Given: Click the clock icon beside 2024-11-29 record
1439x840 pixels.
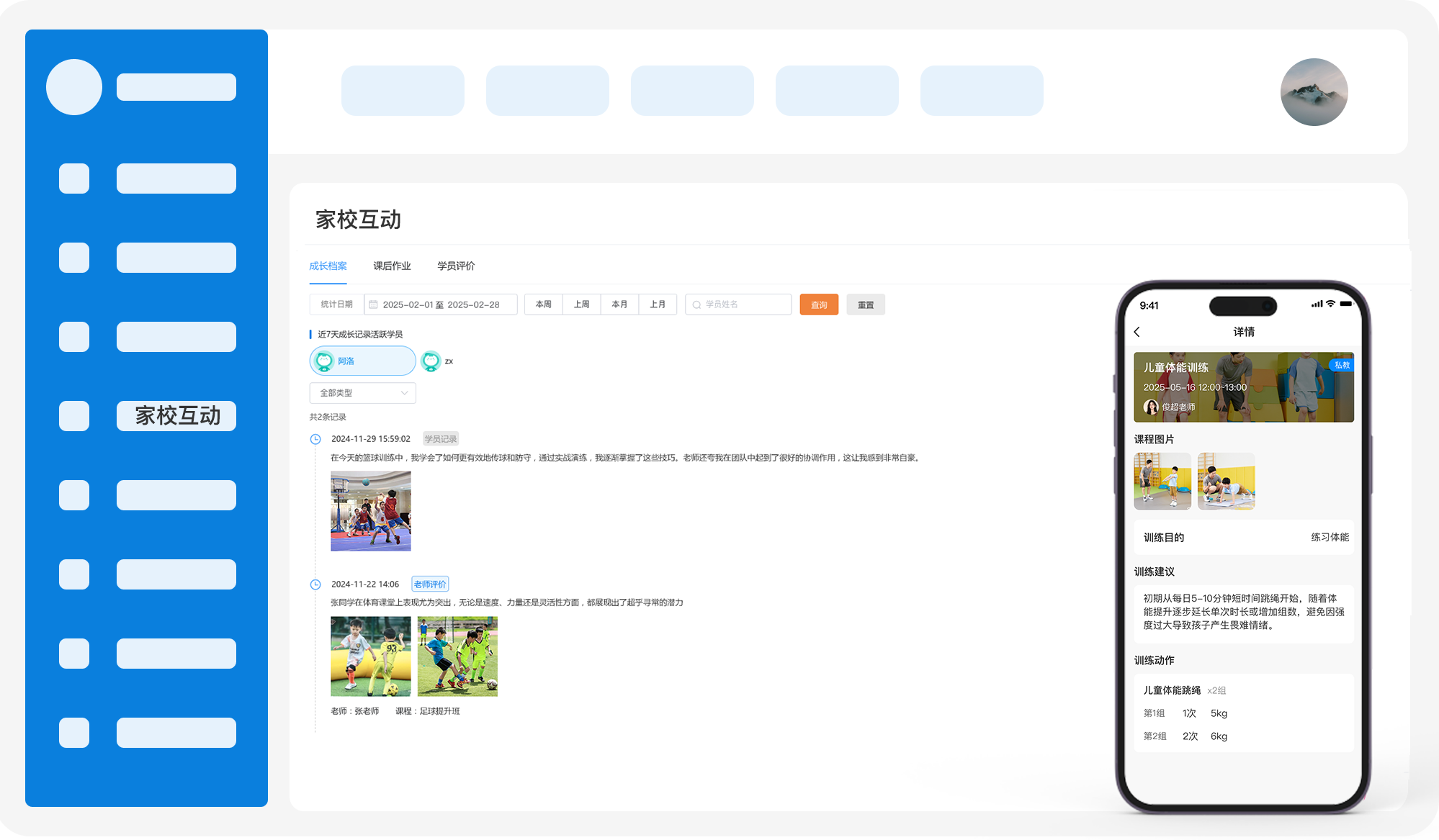Looking at the screenshot, I should [x=315, y=439].
